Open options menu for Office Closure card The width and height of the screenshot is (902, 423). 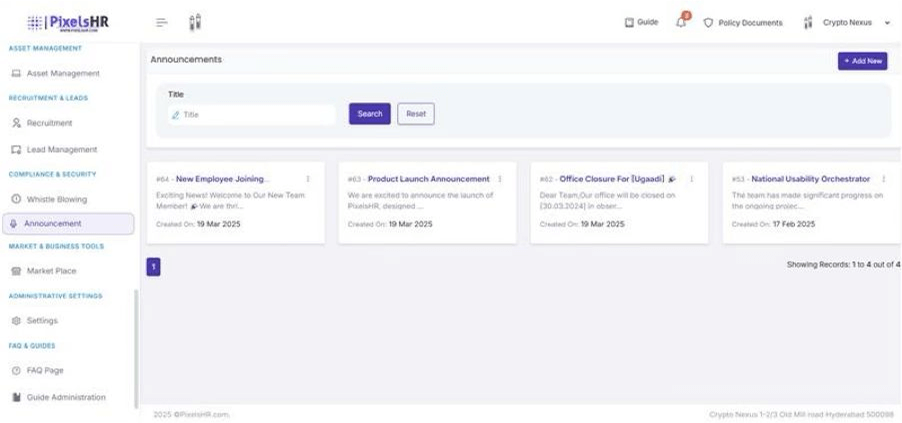pyautogui.click(x=691, y=179)
